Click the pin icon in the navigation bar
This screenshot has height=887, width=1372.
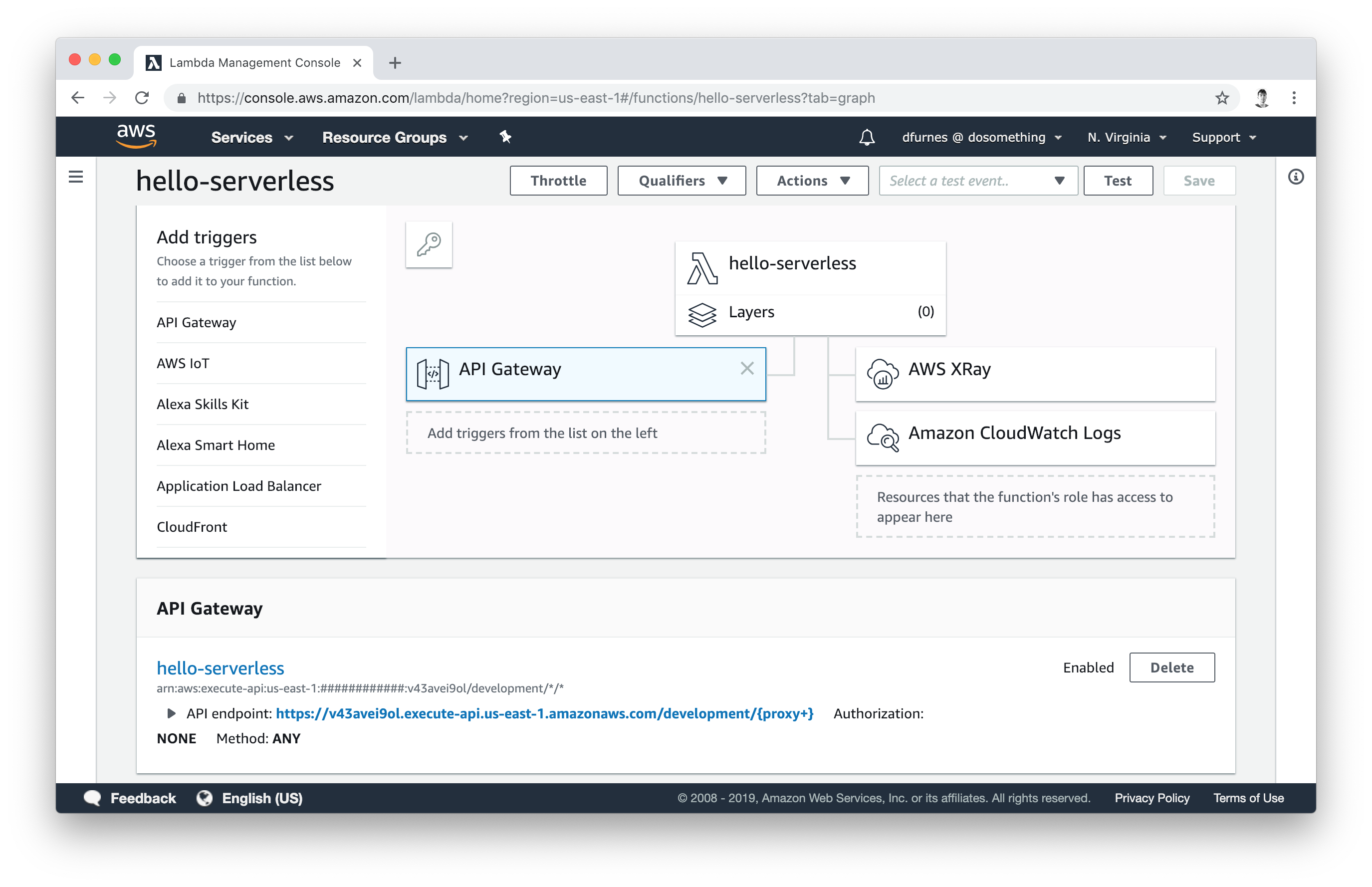click(505, 137)
